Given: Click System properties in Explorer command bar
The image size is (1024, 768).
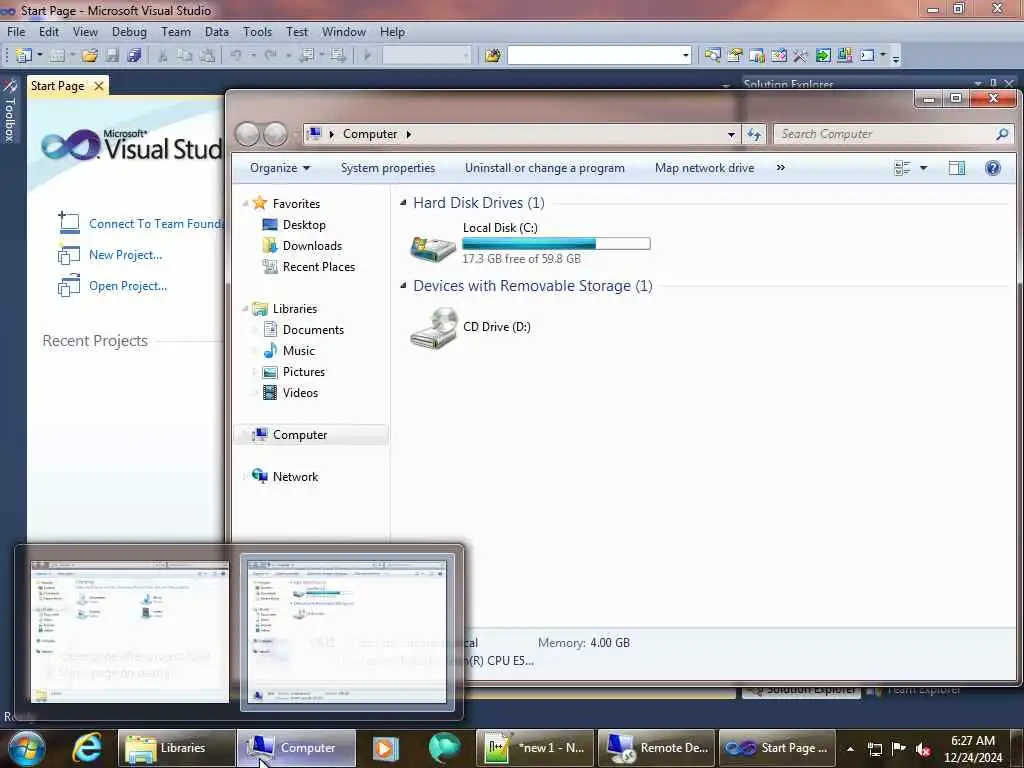Looking at the screenshot, I should point(388,168).
